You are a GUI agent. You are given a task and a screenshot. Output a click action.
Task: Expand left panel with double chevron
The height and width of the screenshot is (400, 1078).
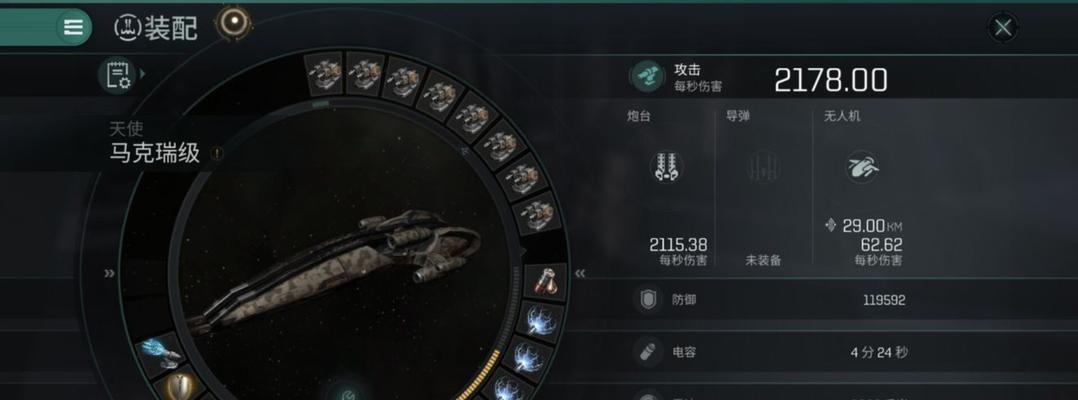click(x=109, y=274)
